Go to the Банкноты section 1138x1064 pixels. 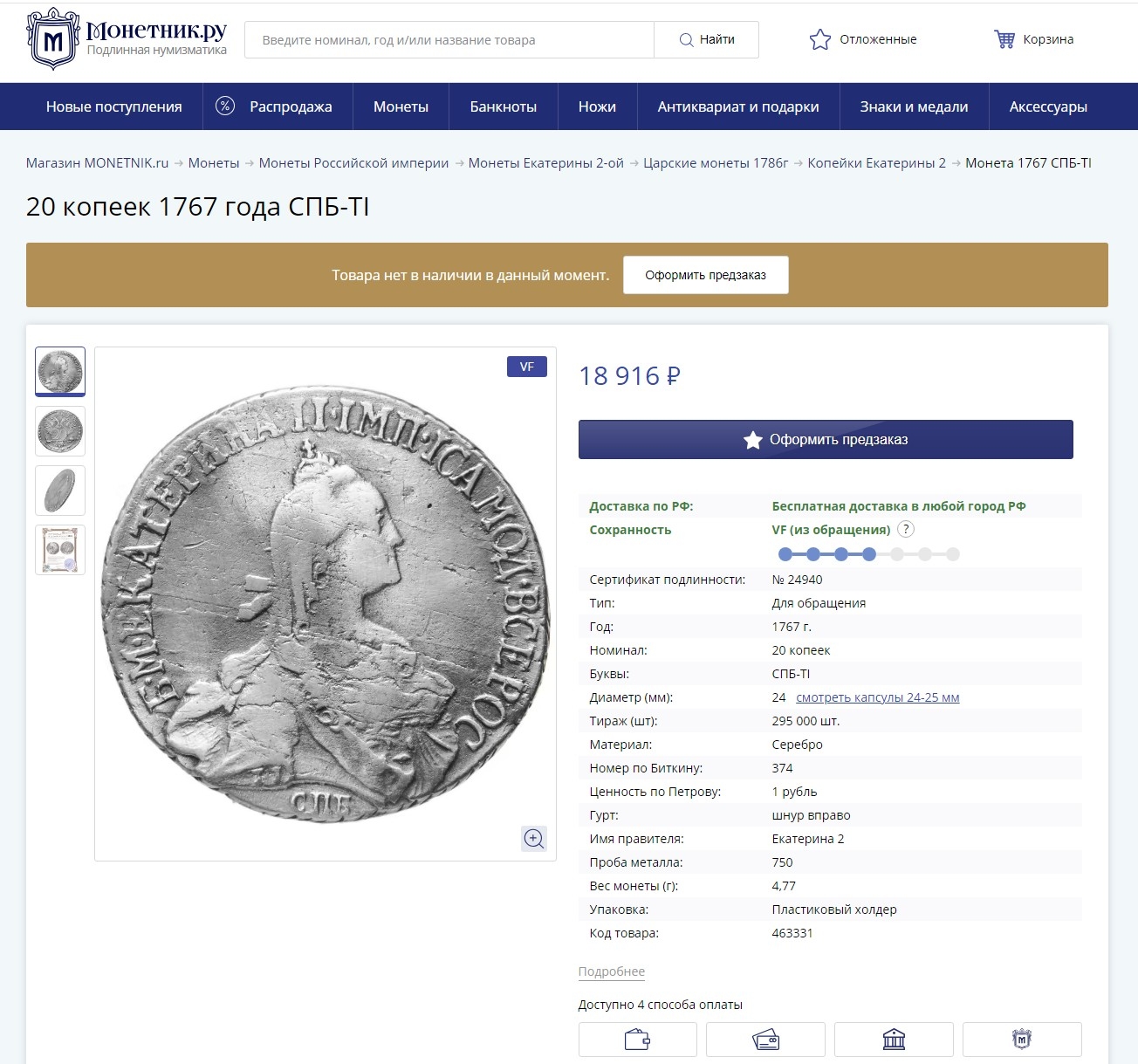coord(503,106)
